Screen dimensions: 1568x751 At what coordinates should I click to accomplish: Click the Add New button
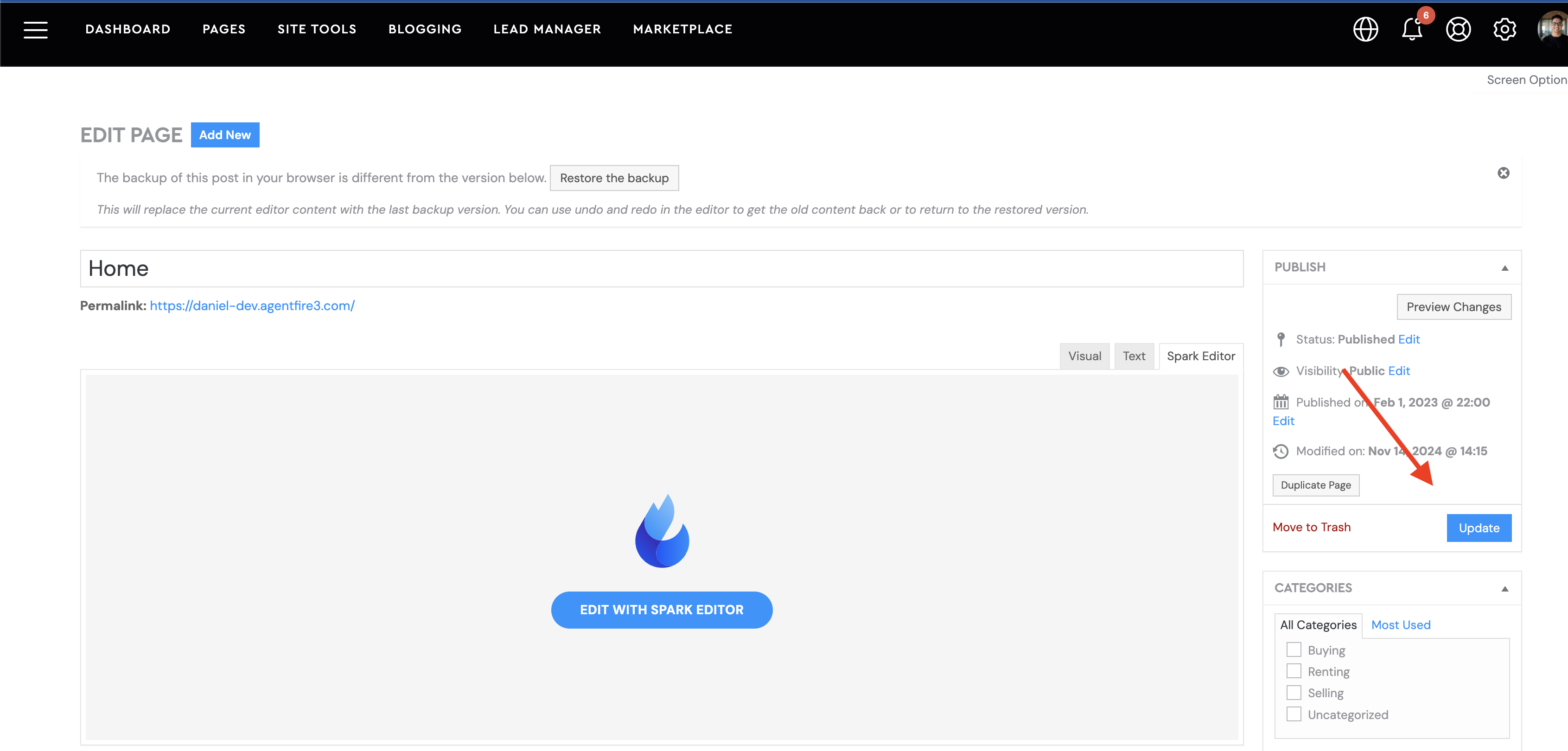tap(224, 134)
